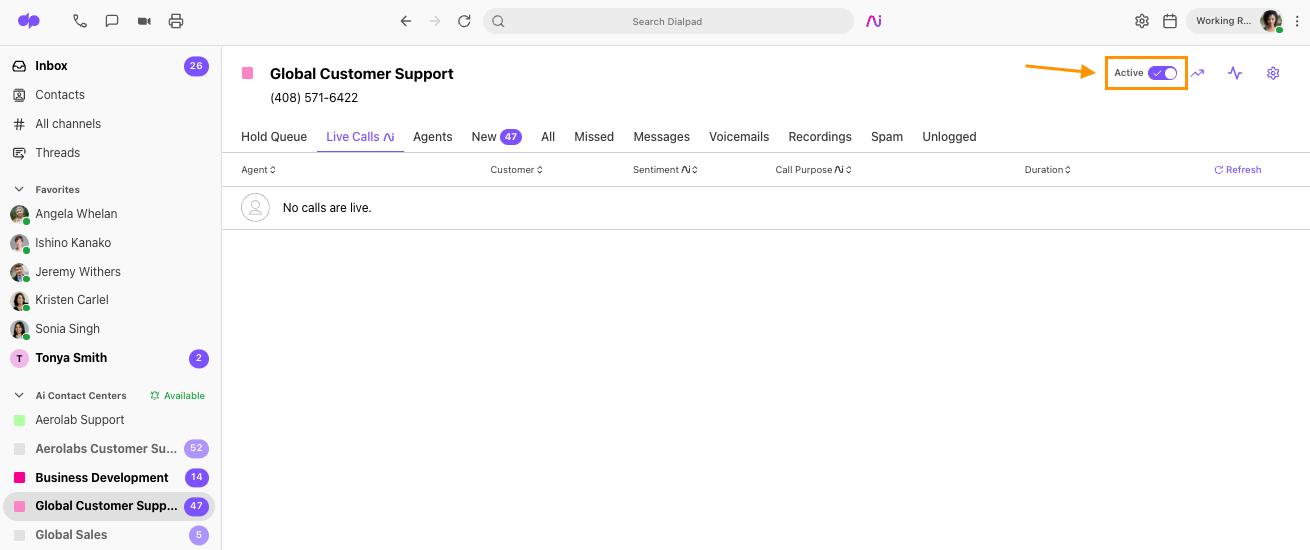Open the Dialpad Ai icon beside search

[874, 21]
